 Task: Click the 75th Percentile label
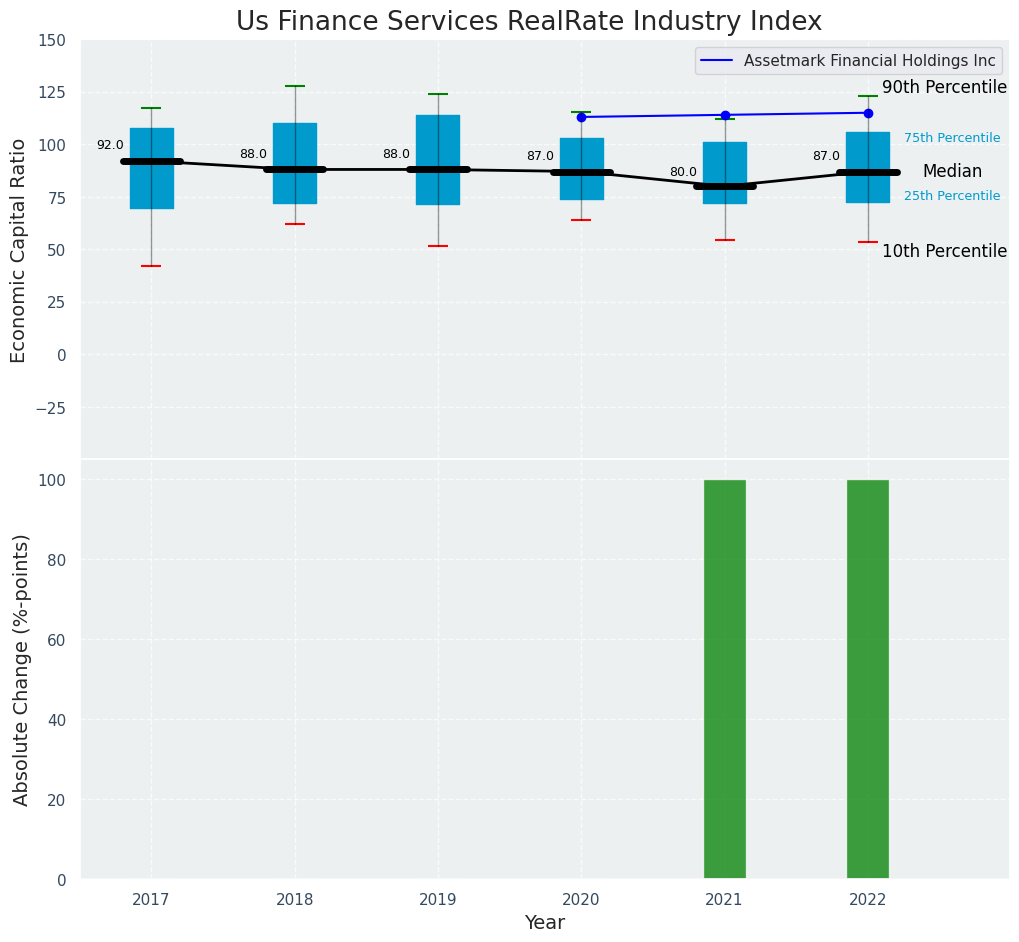[x=952, y=138]
